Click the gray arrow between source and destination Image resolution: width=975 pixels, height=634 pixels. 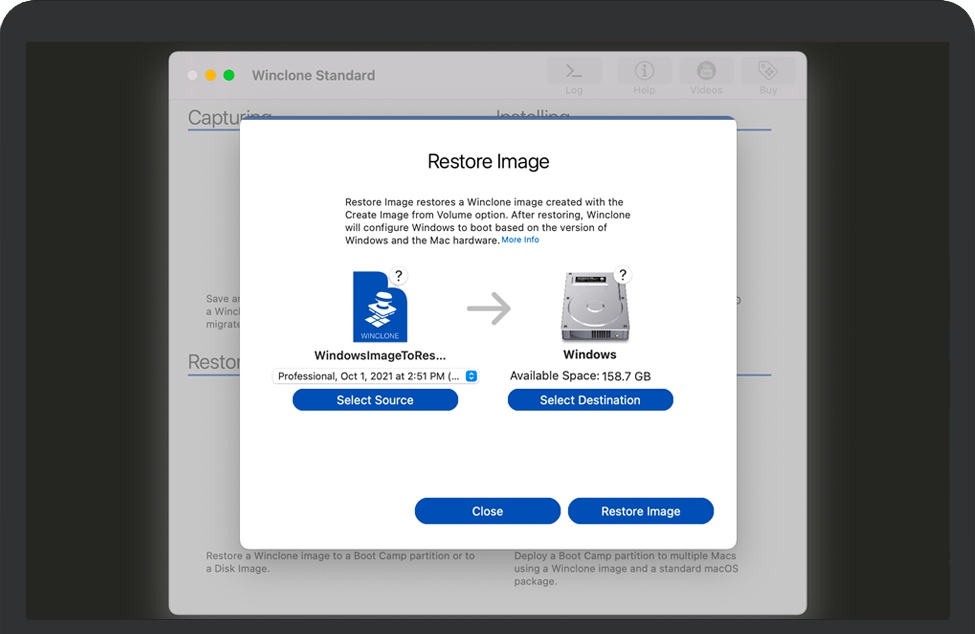click(x=489, y=309)
